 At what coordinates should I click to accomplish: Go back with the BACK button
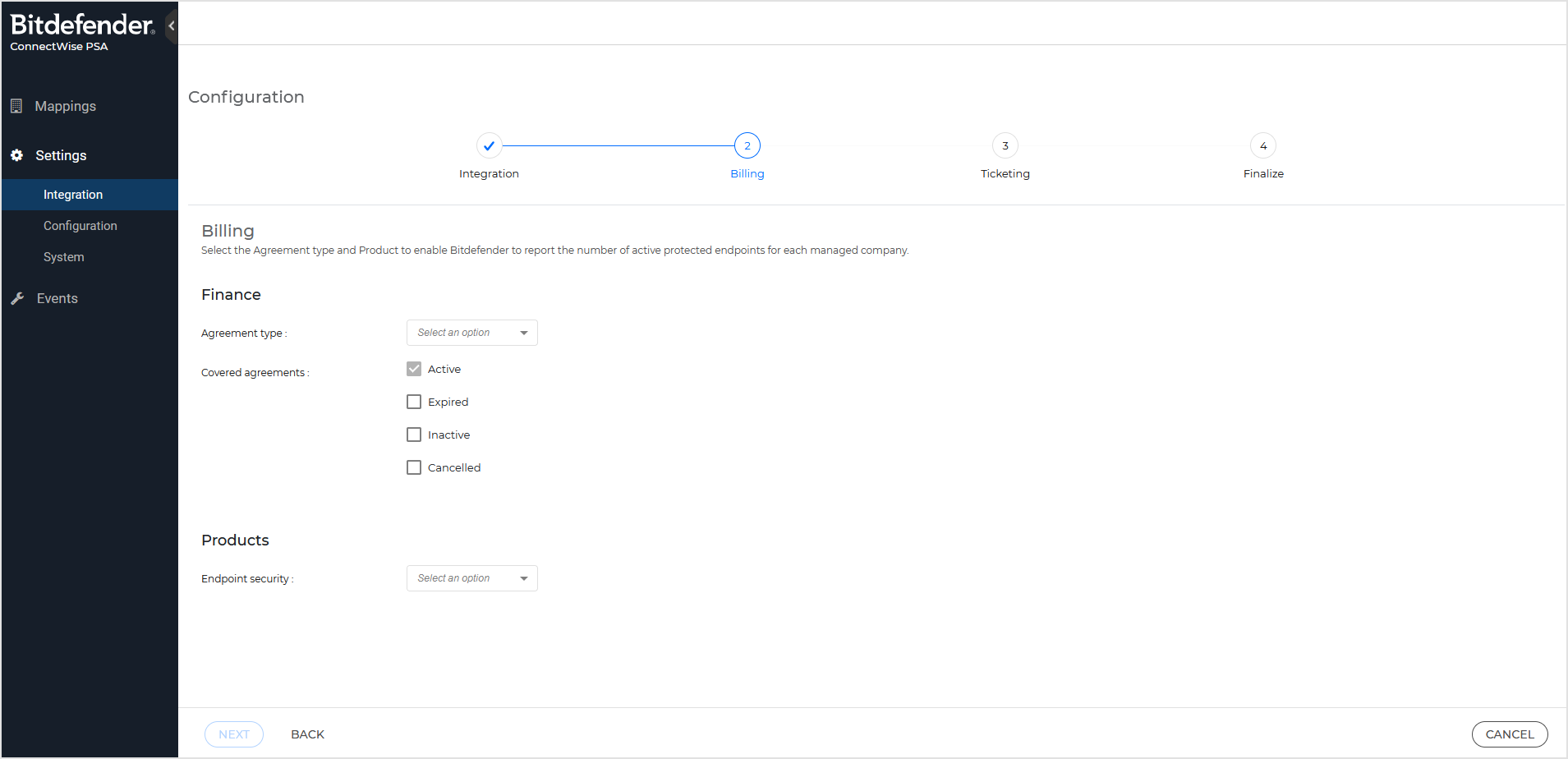(x=307, y=734)
